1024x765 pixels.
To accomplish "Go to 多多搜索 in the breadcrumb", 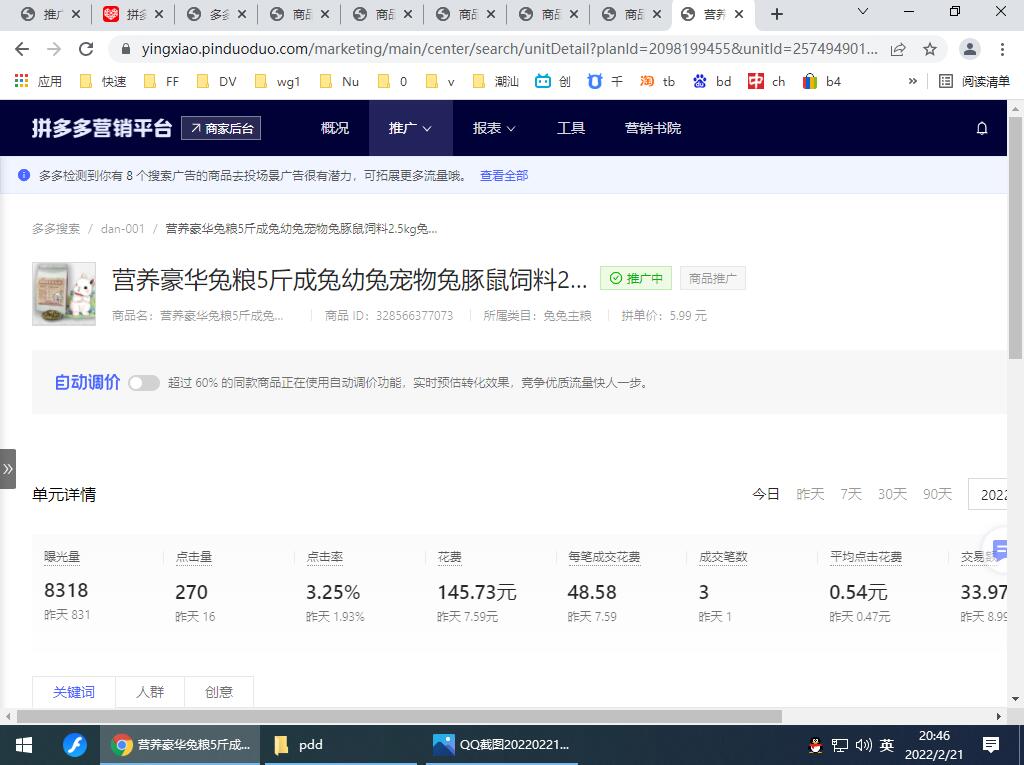I will pyautogui.click(x=56, y=229).
